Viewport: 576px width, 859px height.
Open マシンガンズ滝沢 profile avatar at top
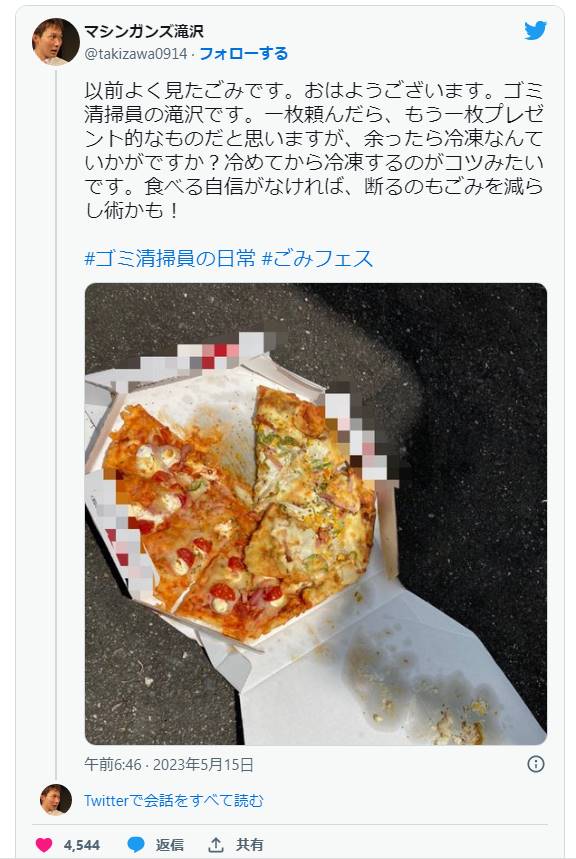click(x=56, y=42)
